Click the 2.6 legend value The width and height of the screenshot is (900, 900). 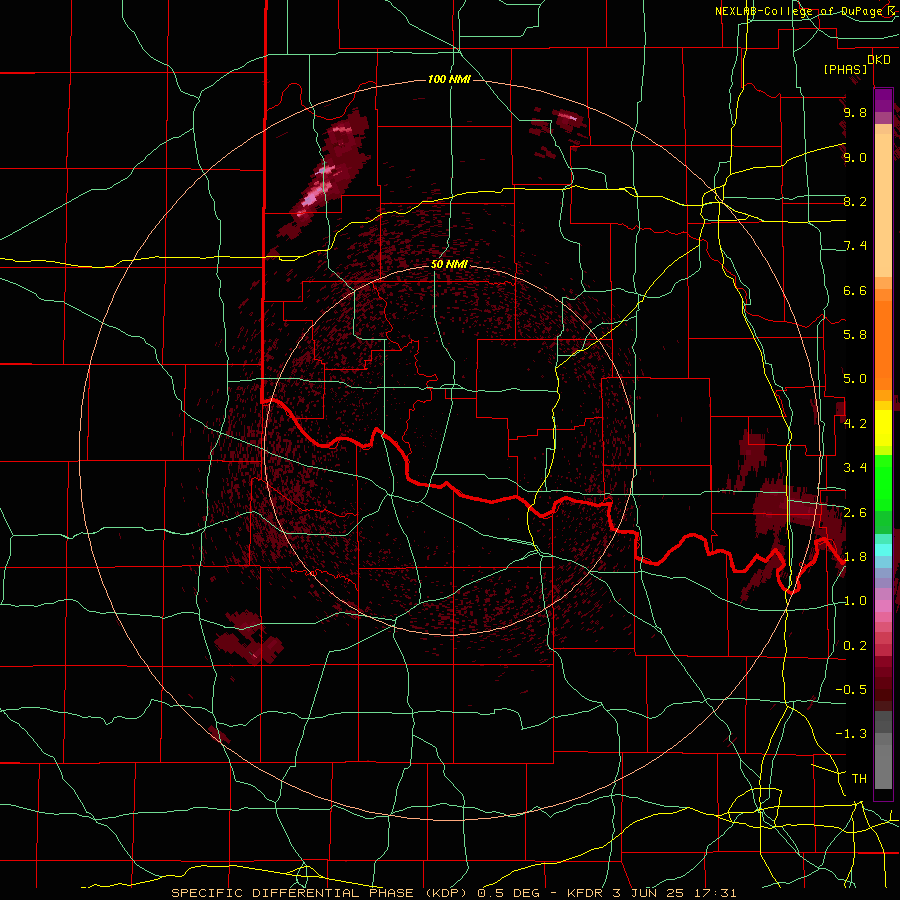coord(855,513)
